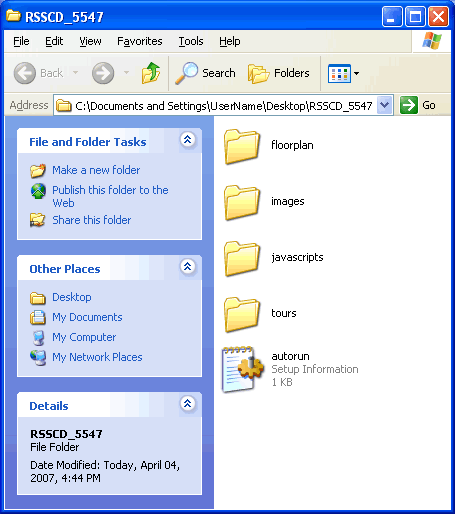
Task: Select the autorun Setup Information file
Action: click(x=290, y=369)
